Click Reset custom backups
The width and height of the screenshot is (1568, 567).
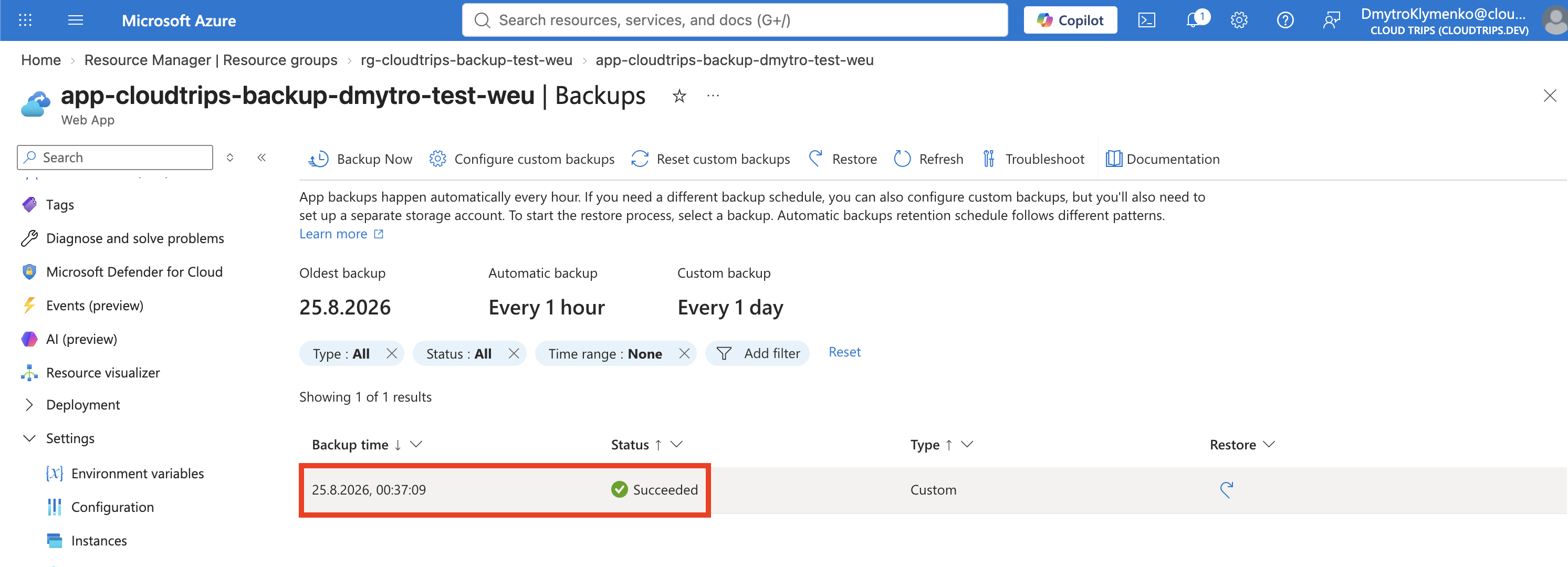tap(710, 159)
